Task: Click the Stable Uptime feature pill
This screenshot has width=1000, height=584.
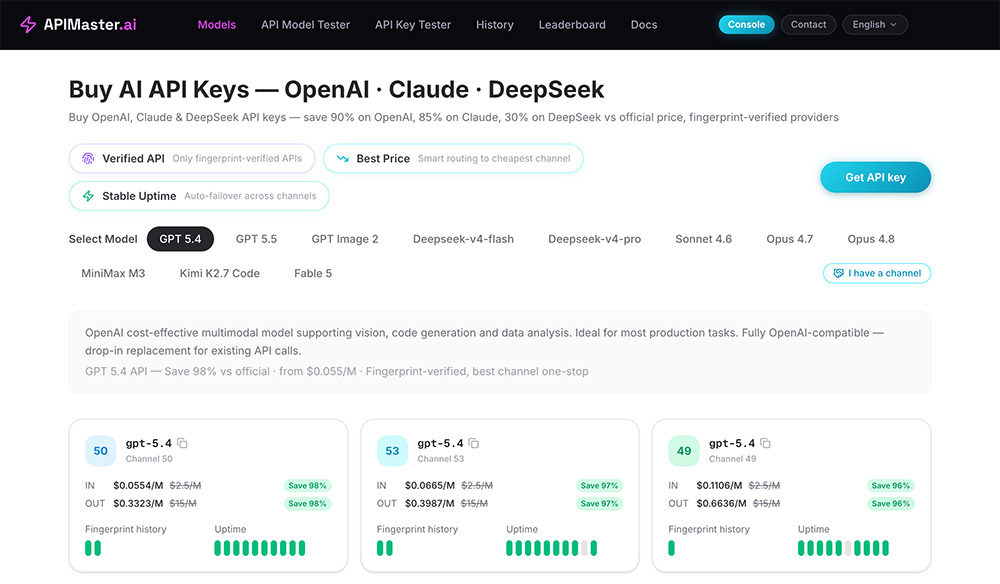Action: [x=199, y=196]
